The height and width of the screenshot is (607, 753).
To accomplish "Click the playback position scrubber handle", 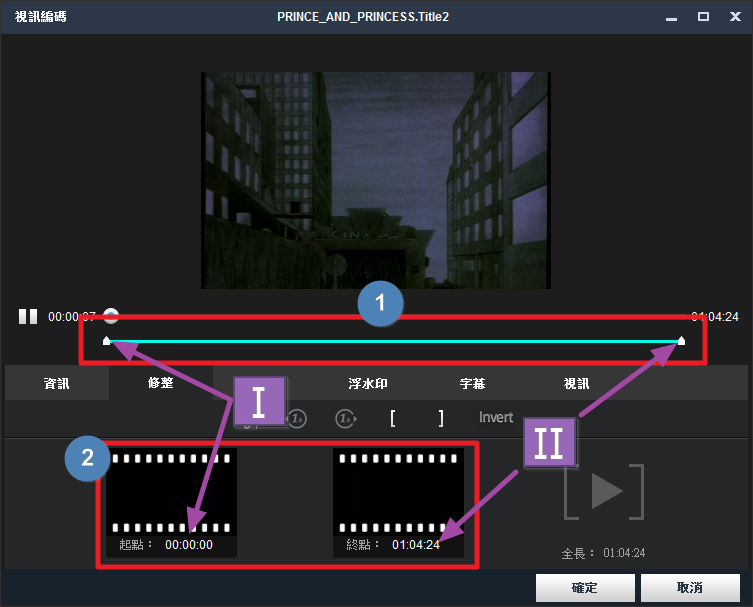I will (x=111, y=316).
